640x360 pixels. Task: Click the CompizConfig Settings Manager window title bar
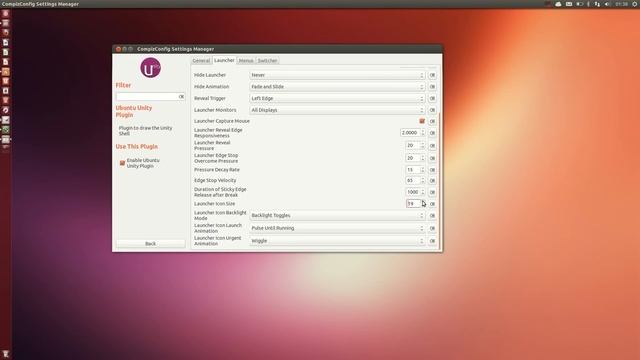coord(278,49)
